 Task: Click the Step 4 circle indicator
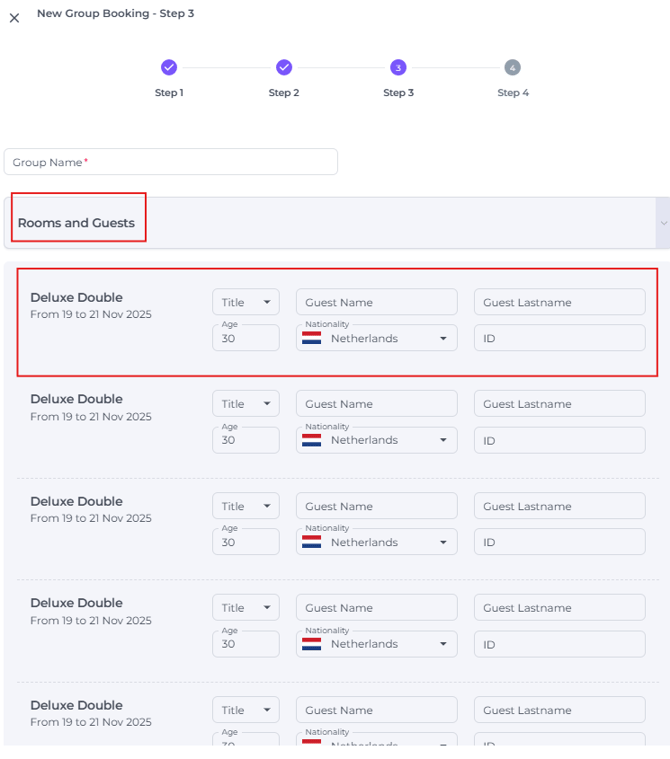click(512, 68)
